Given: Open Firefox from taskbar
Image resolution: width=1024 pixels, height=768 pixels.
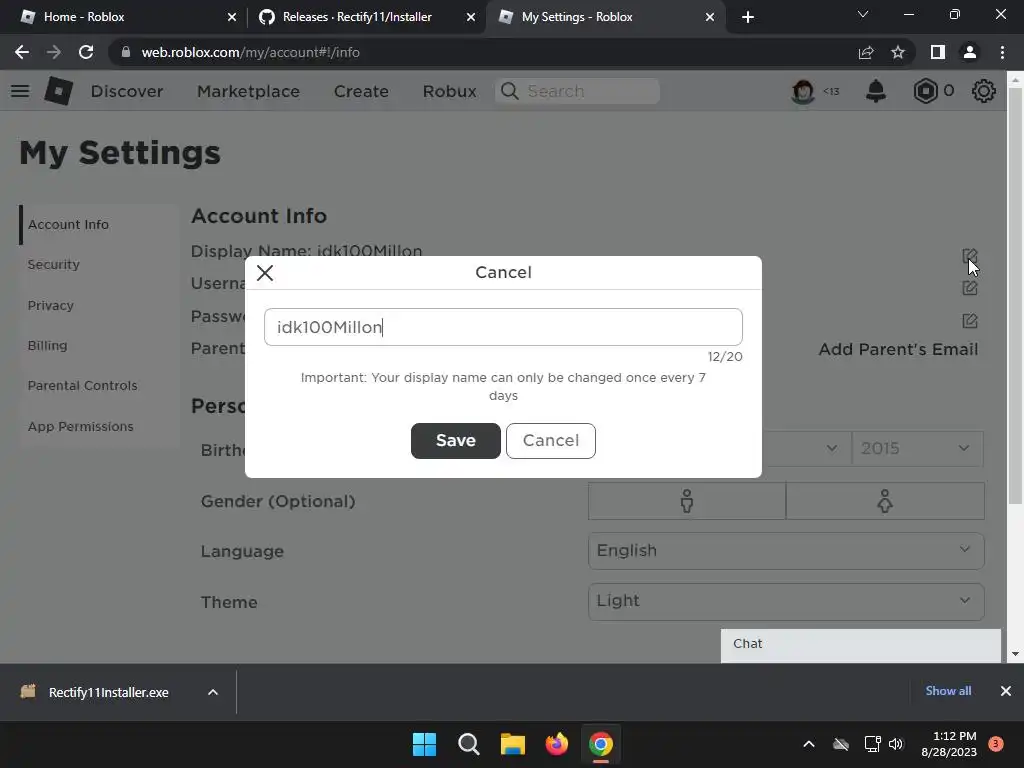Looking at the screenshot, I should 557,744.
